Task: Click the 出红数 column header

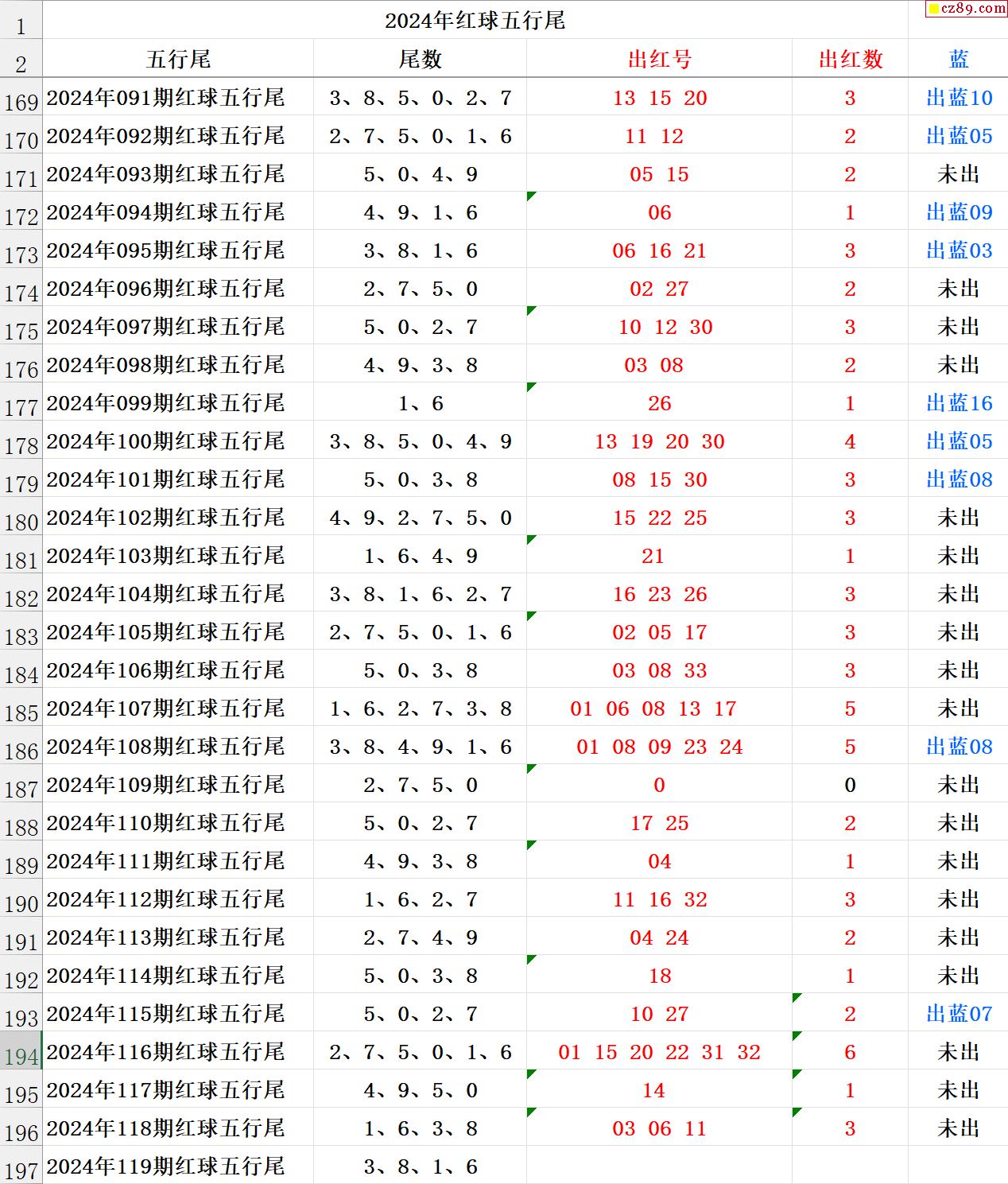Action: 850,59
